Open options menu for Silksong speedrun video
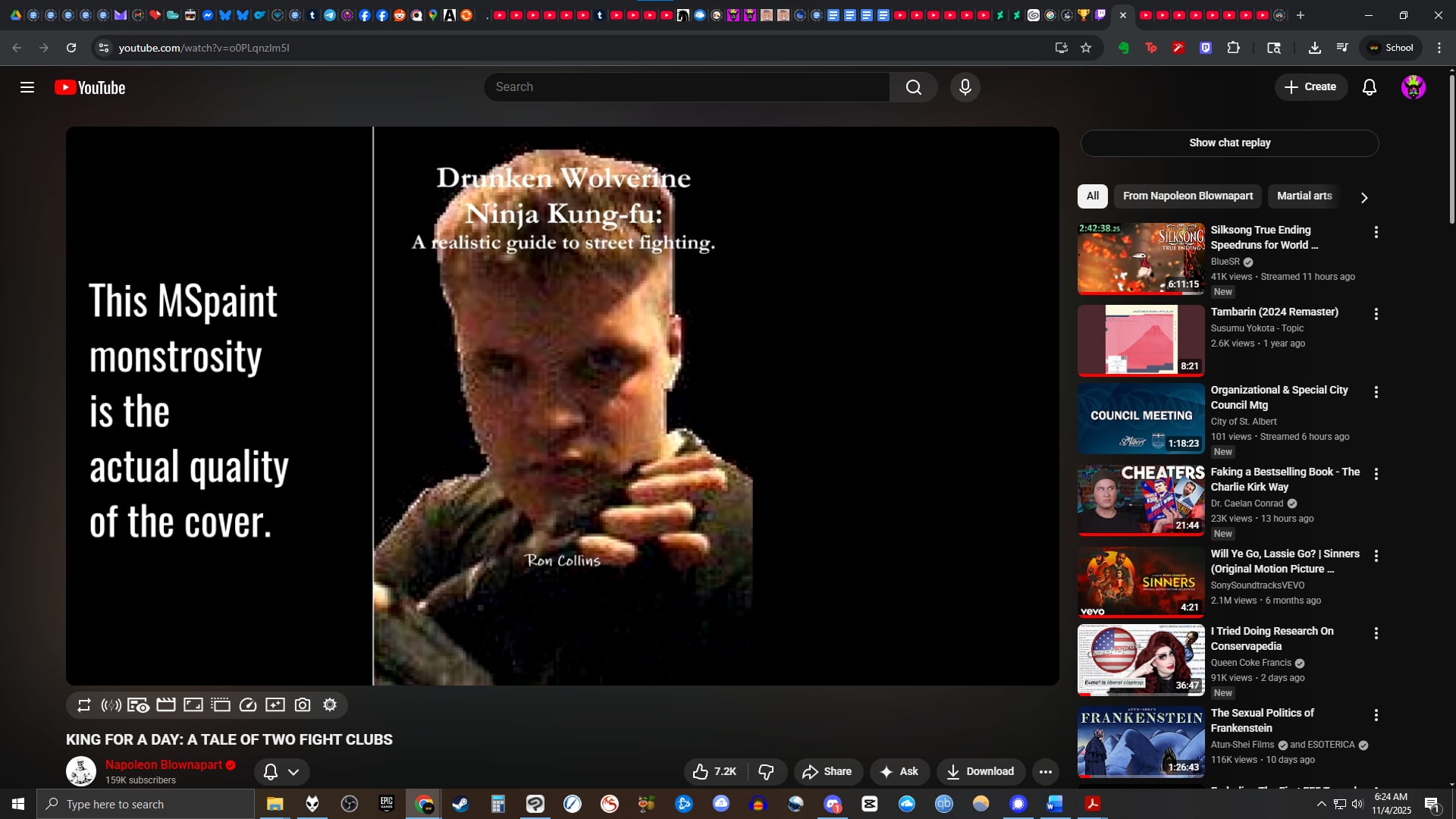1456x819 pixels. tap(1376, 232)
